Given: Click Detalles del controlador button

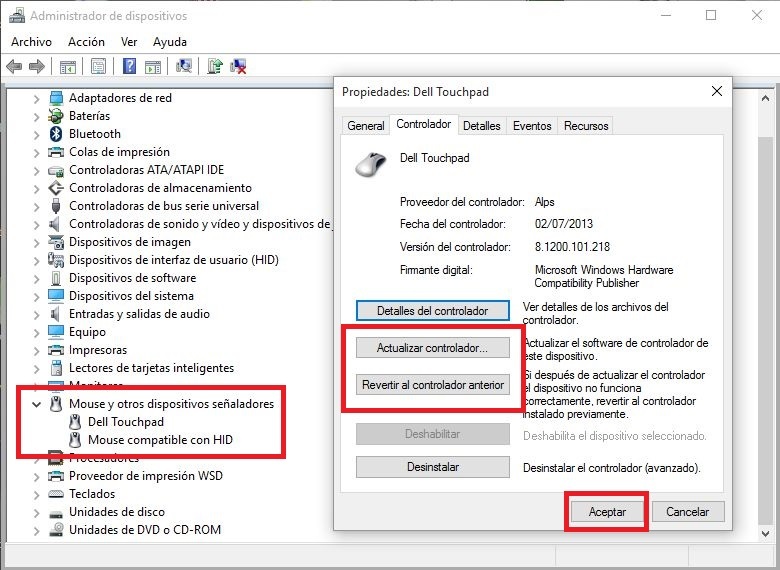Looking at the screenshot, I should coord(433,311).
